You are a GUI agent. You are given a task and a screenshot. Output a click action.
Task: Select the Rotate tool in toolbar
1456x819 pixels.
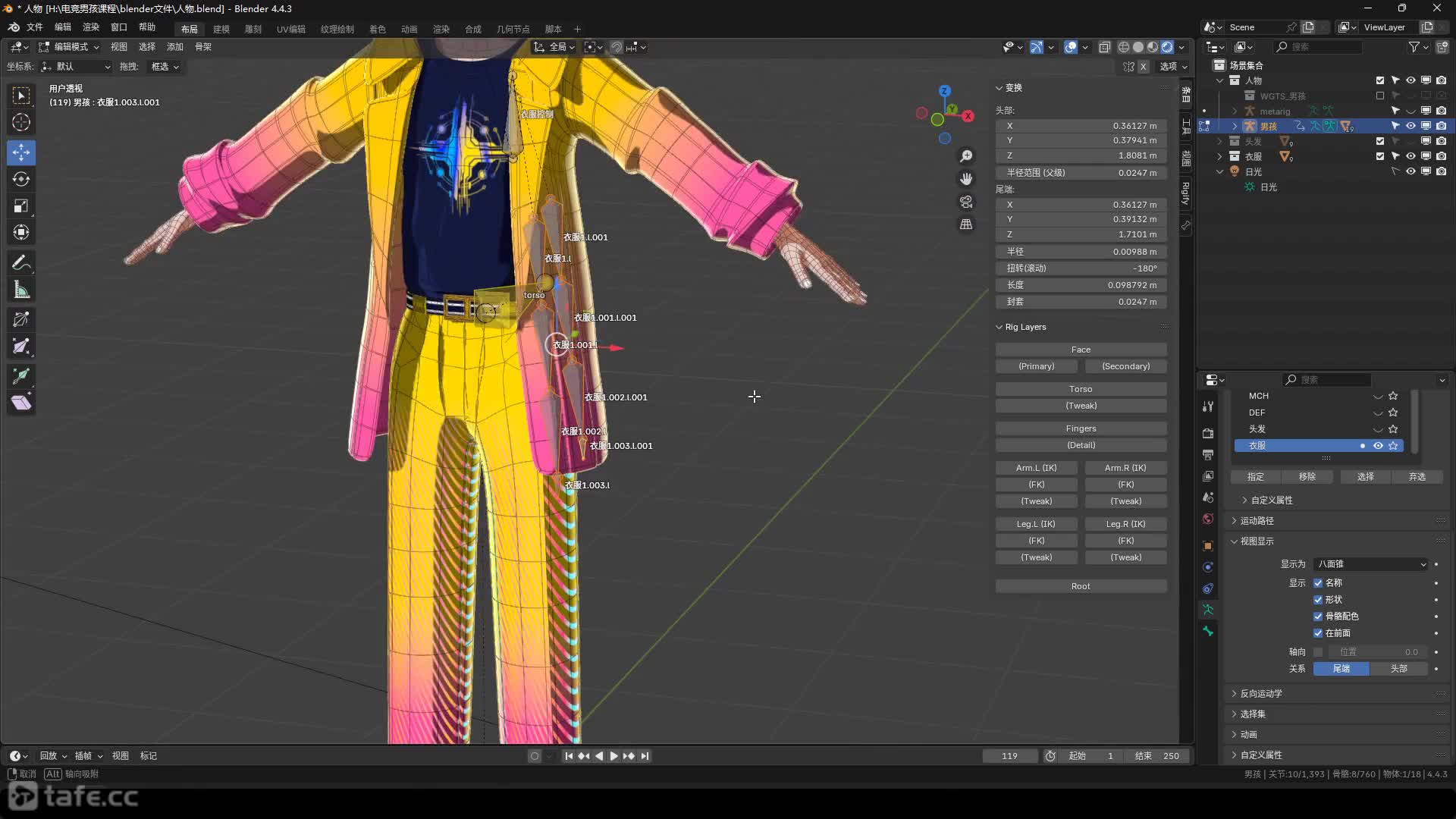[x=21, y=180]
